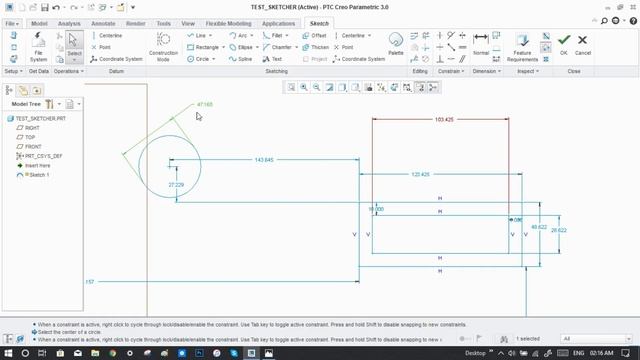Select the Spline sketch tool
640x360 pixels.
click(241, 59)
